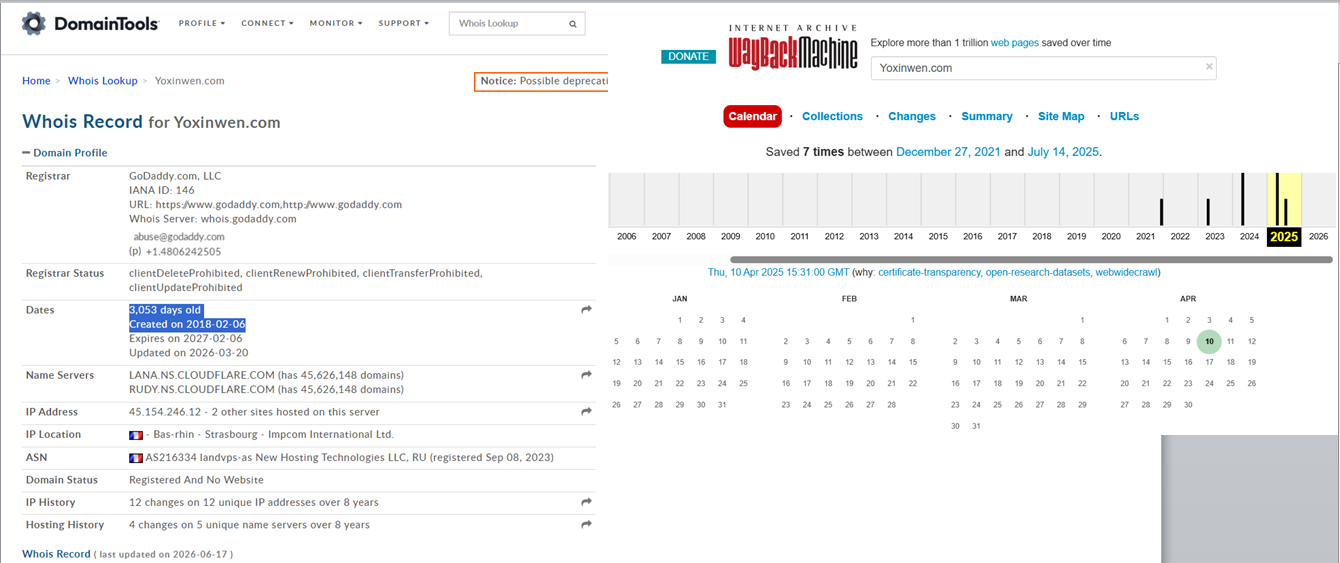Screen dimensions: 1340x563
Task: Click the Whois Lookup search magnifier icon
Action: tap(573, 24)
